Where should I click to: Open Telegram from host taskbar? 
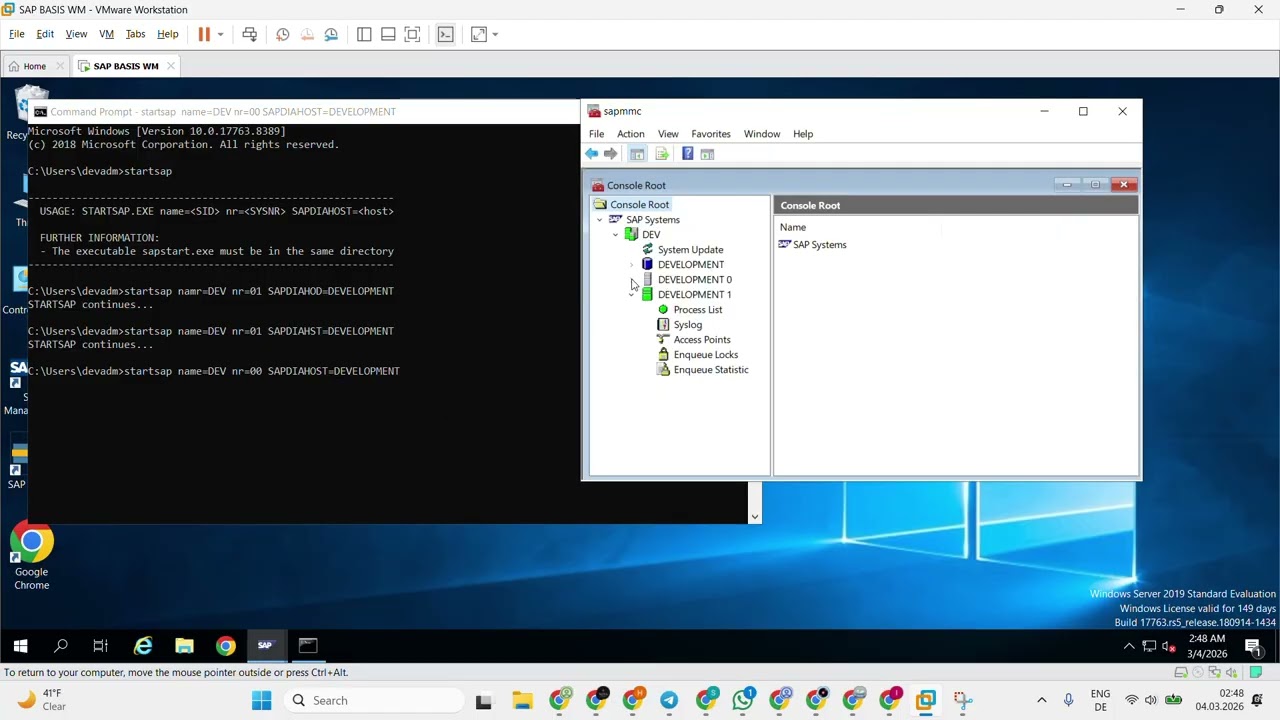(669, 701)
